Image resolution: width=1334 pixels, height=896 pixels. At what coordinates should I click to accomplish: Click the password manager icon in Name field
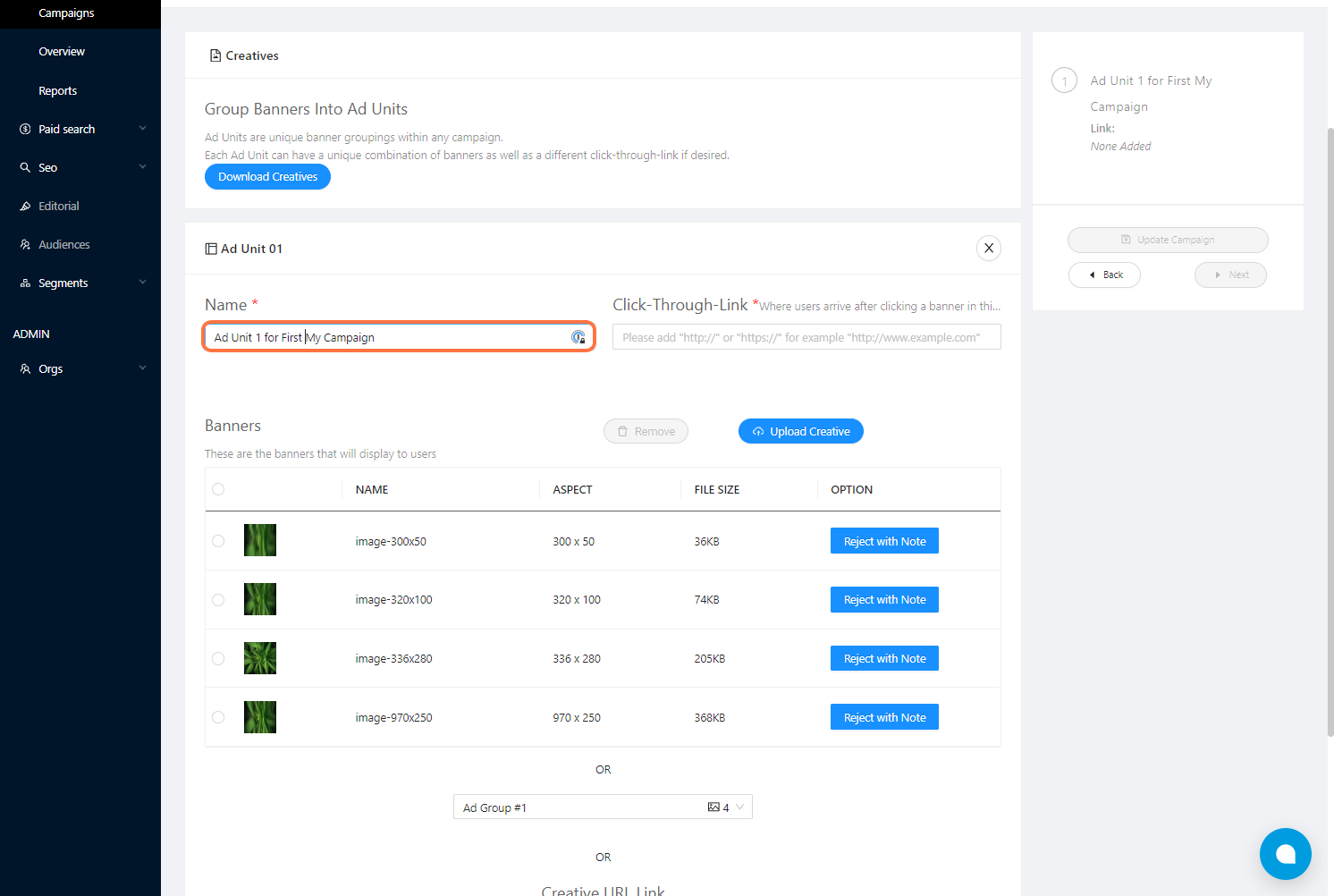pos(578,337)
